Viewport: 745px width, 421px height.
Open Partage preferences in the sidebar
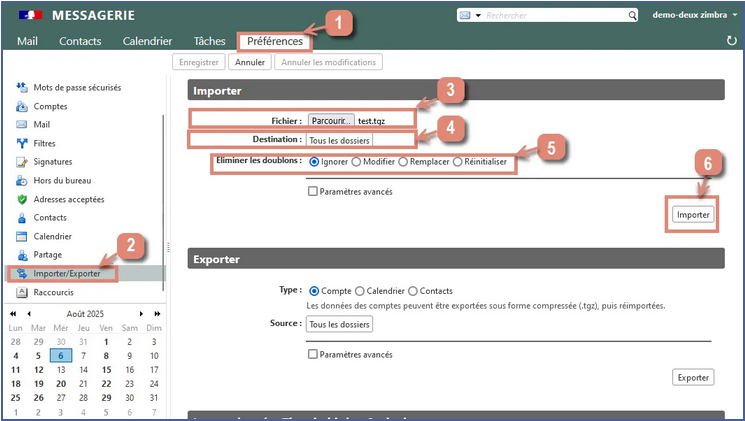(x=48, y=255)
